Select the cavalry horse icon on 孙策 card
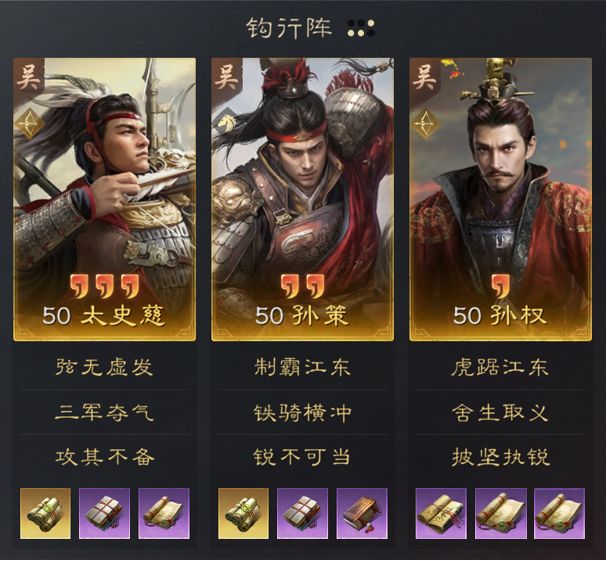This screenshot has height=561, width=607. 227,123
